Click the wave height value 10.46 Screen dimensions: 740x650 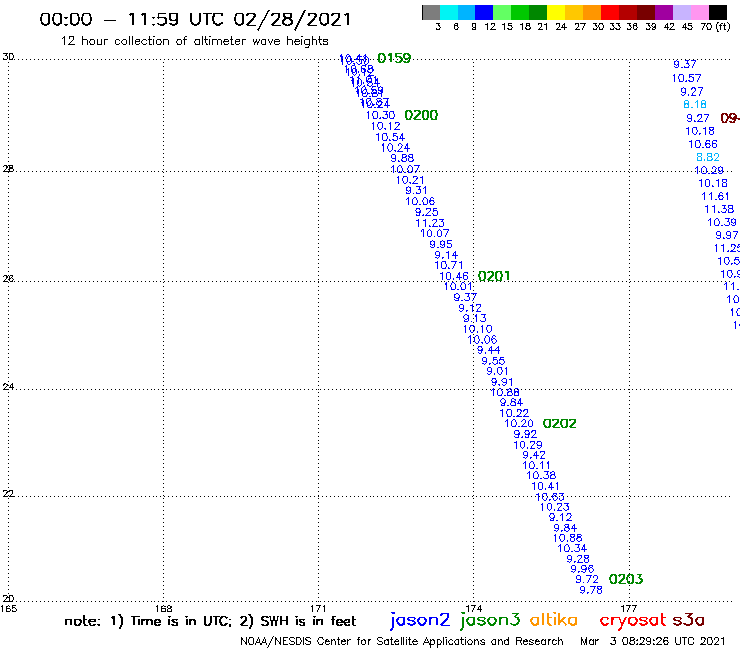point(454,276)
